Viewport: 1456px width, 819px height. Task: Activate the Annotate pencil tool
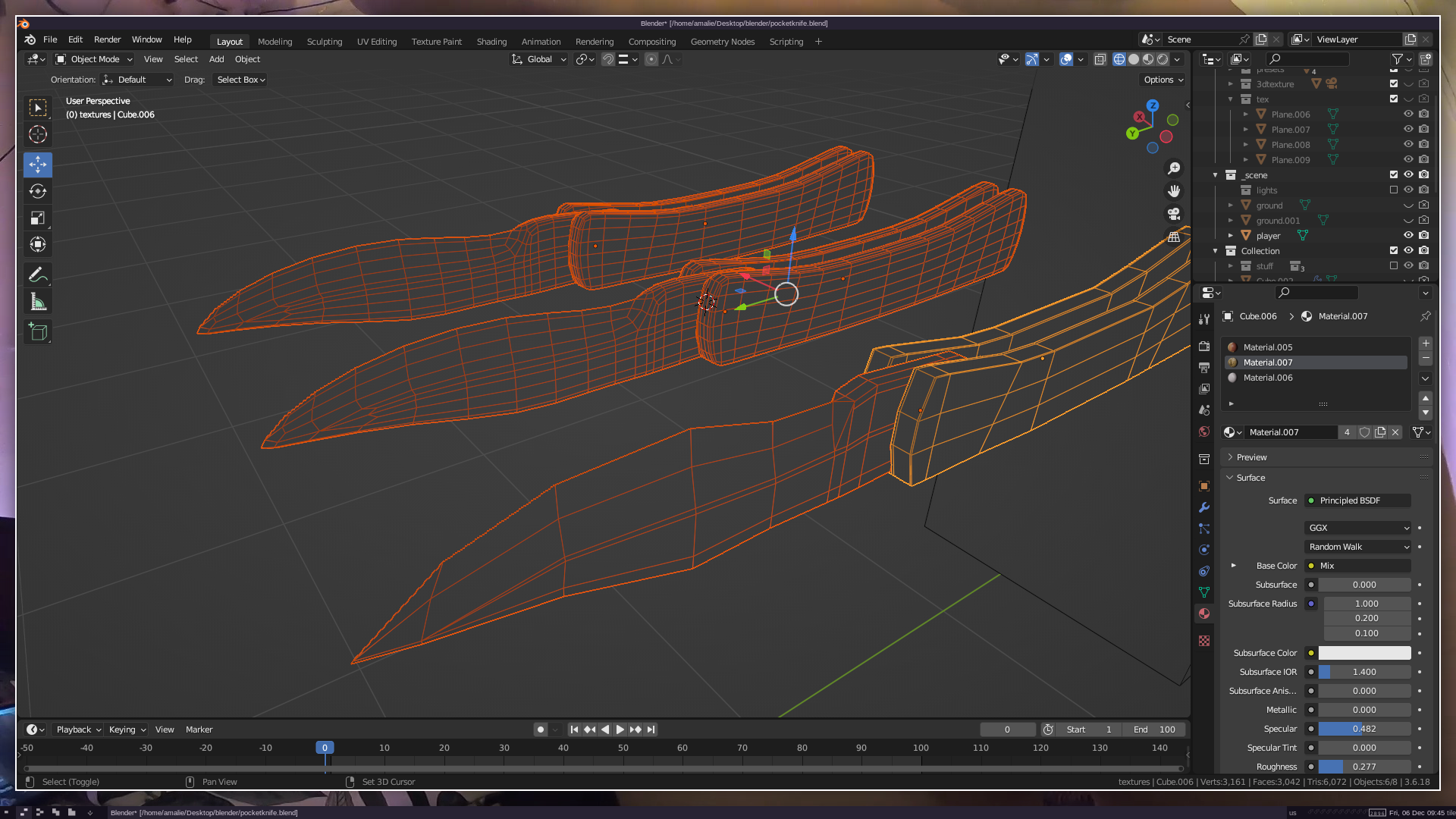click(x=38, y=275)
